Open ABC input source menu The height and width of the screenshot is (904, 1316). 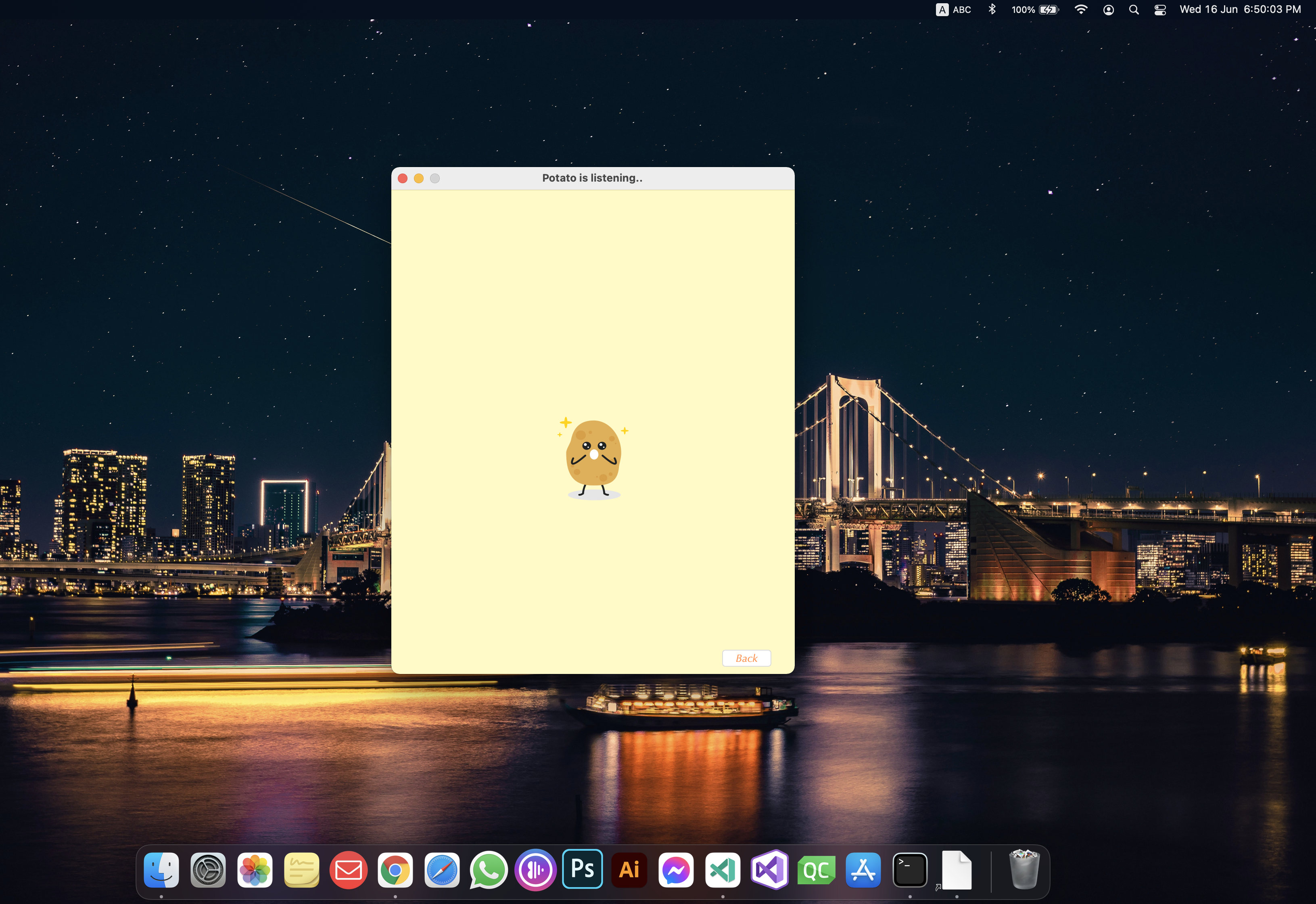pos(954,10)
